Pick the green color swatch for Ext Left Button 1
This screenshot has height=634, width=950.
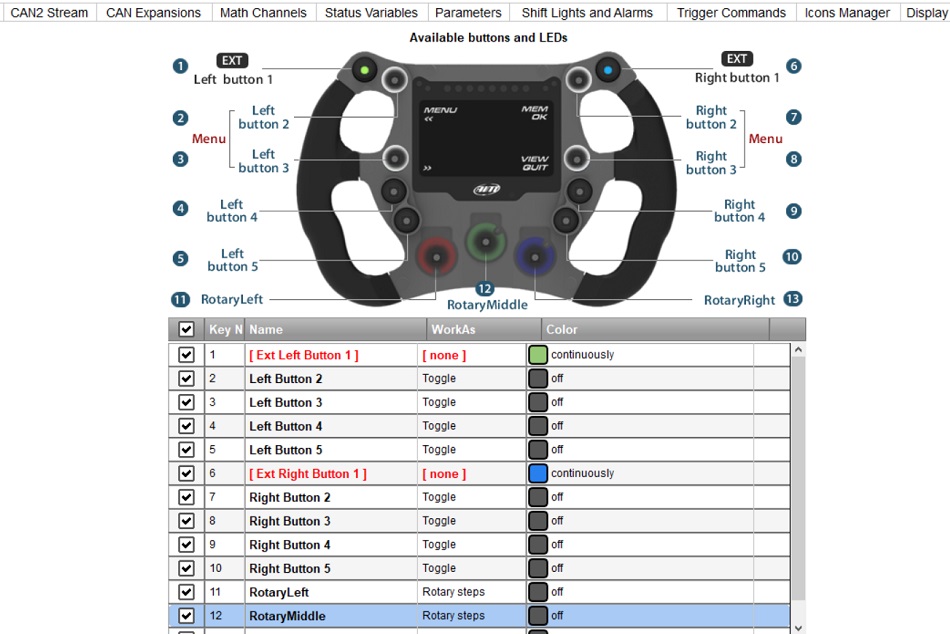(x=538, y=355)
